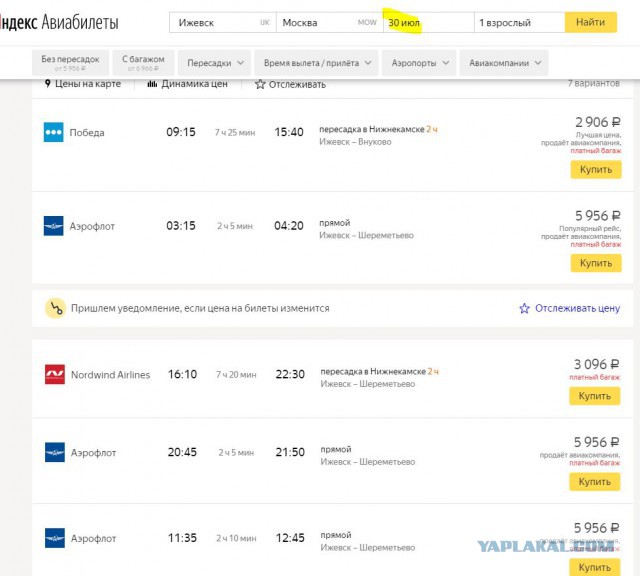Click the Найти search button
The width and height of the screenshot is (640, 576).
(x=591, y=22)
